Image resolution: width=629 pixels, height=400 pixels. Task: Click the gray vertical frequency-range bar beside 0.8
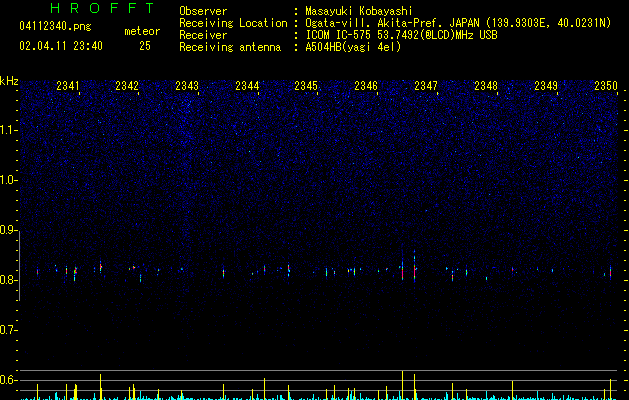(20, 265)
